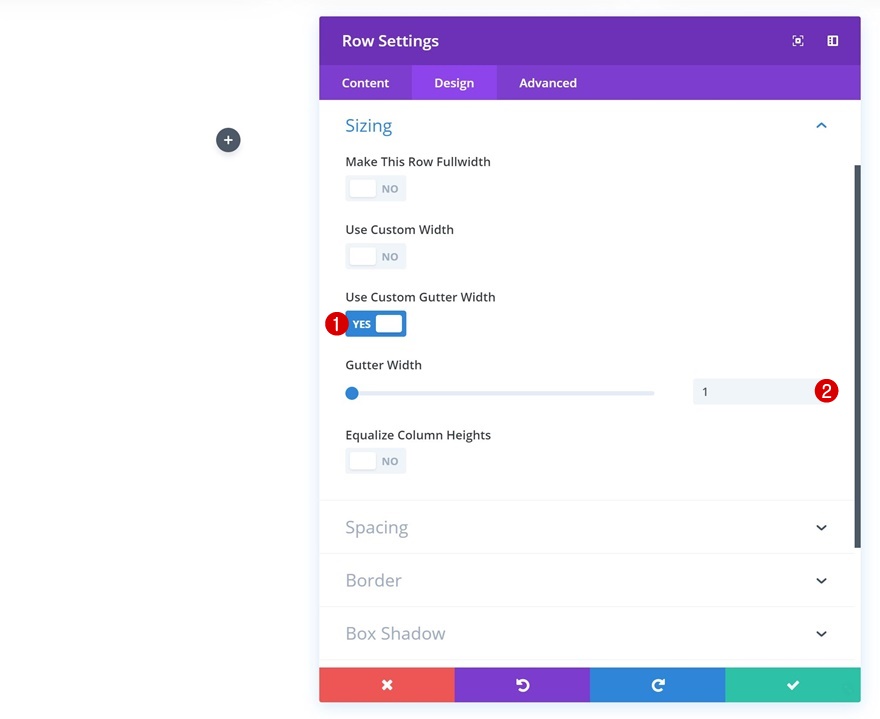880x719 pixels.
Task: Select the Gutter Width value field
Action: coord(755,391)
